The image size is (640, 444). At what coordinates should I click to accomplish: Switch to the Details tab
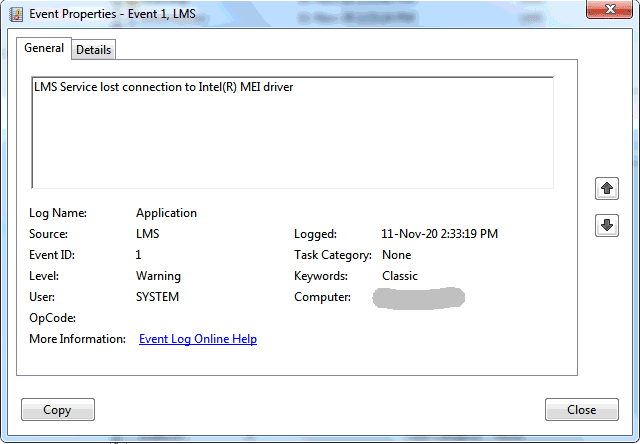[94, 50]
